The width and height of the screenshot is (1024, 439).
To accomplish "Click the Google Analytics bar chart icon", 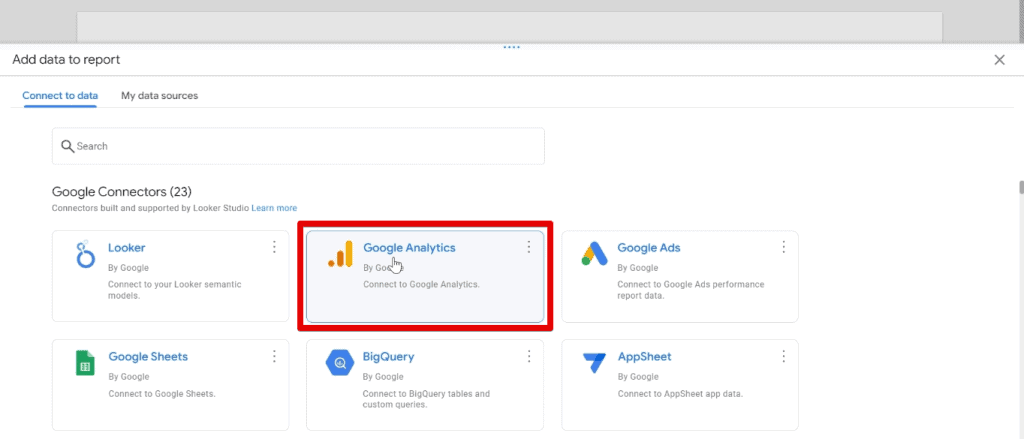I will click(340, 254).
